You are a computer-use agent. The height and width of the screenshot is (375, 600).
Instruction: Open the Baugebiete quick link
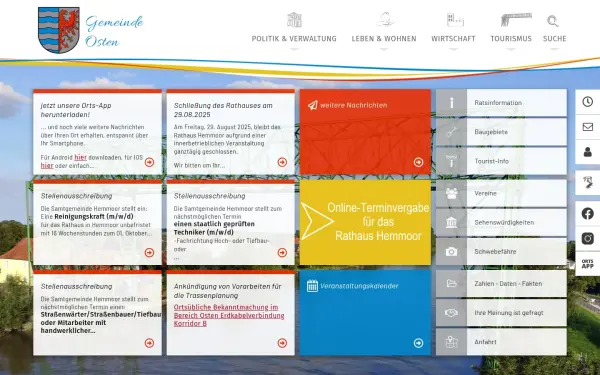tap(501, 132)
